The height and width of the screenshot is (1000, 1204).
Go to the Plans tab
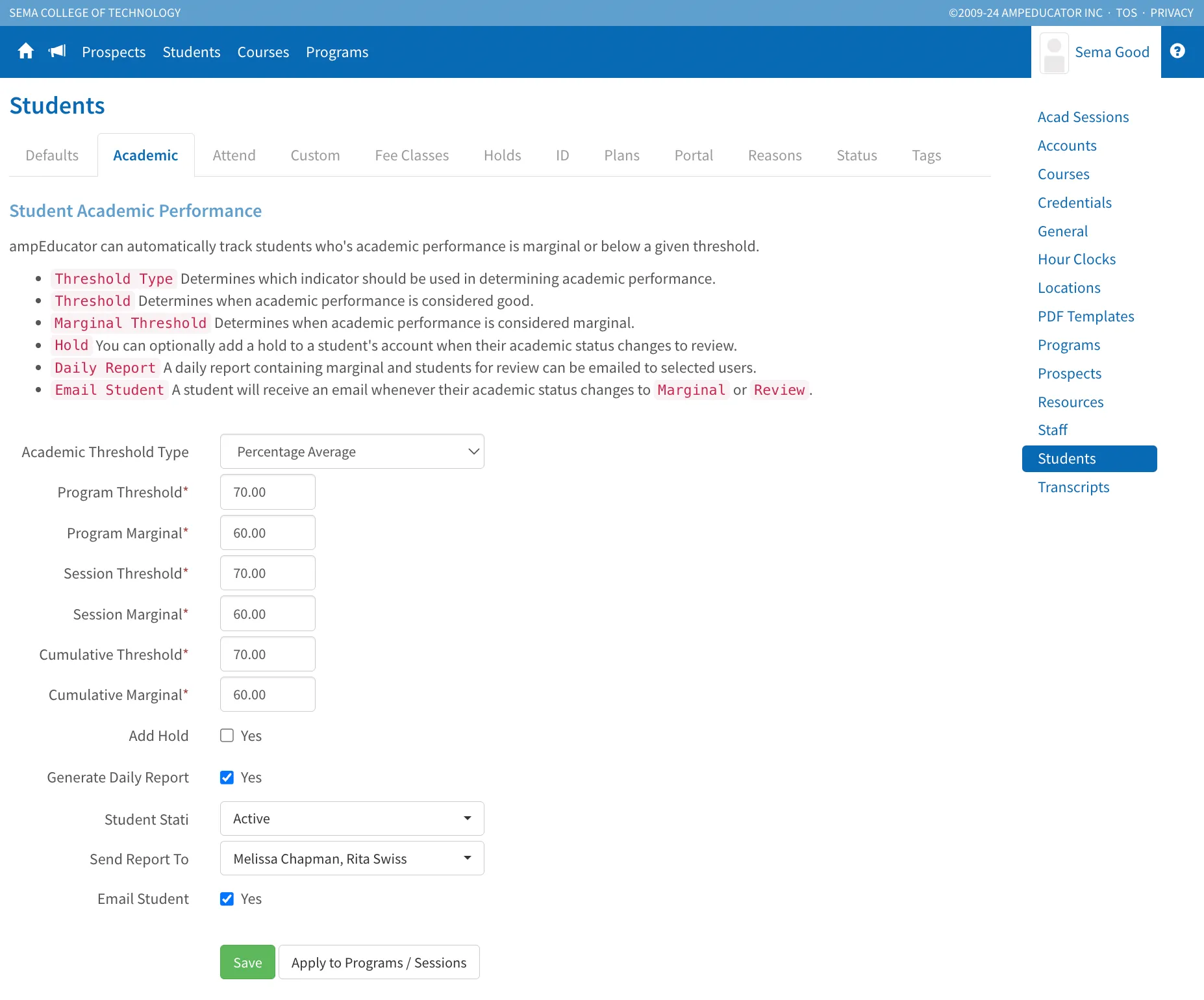coord(621,155)
